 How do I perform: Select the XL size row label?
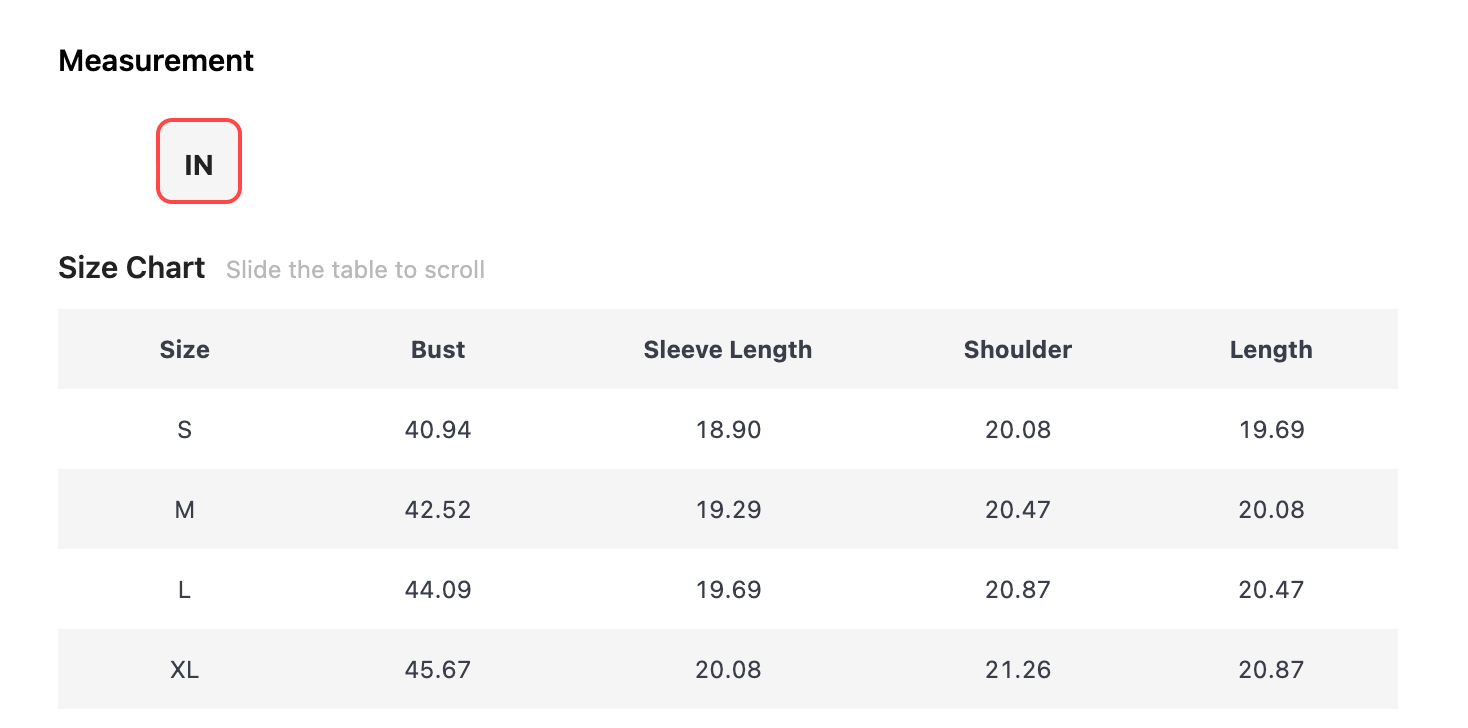point(185,669)
